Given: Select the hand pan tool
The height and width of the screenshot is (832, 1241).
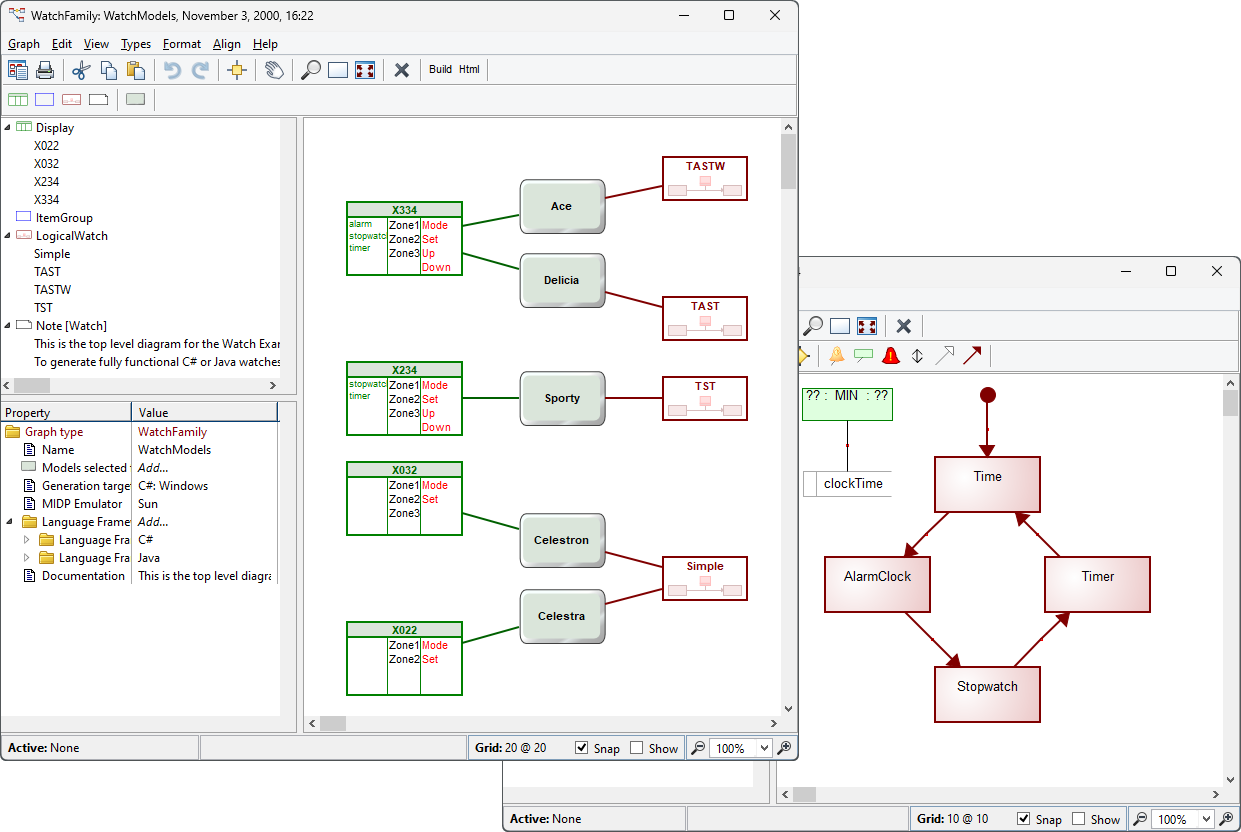Looking at the screenshot, I should pyautogui.click(x=274, y=70).
